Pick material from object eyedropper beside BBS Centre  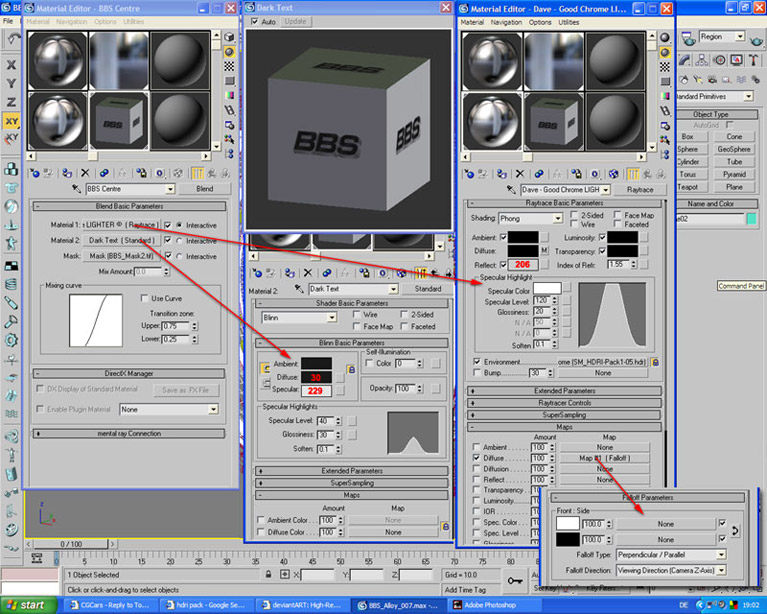(76, 188)
